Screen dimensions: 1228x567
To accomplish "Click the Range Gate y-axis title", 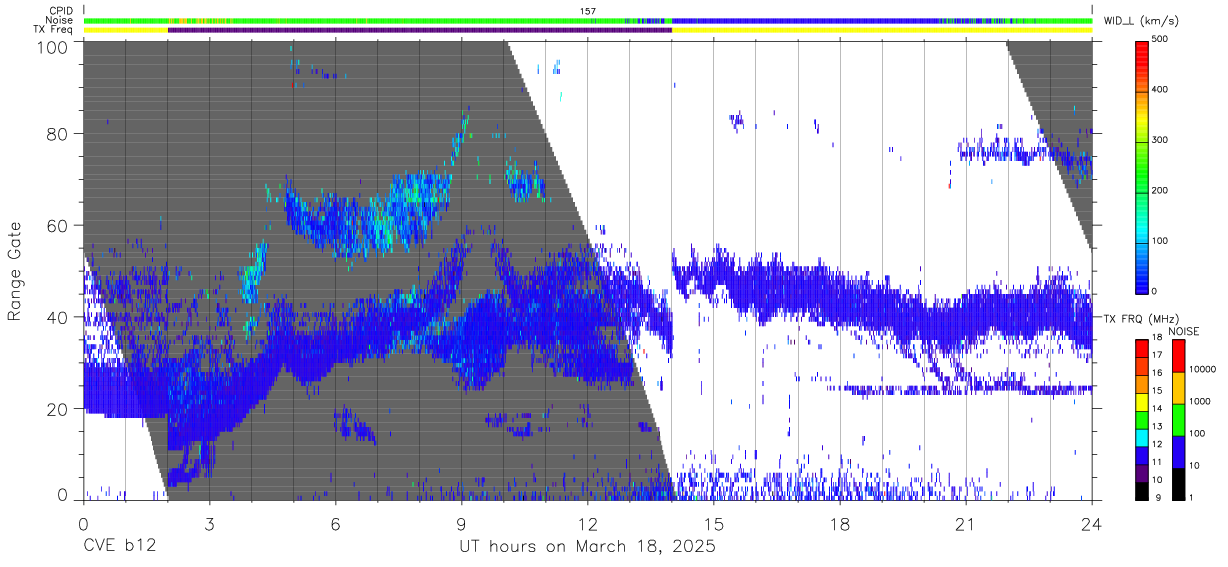I will click(x=14, y=271).
